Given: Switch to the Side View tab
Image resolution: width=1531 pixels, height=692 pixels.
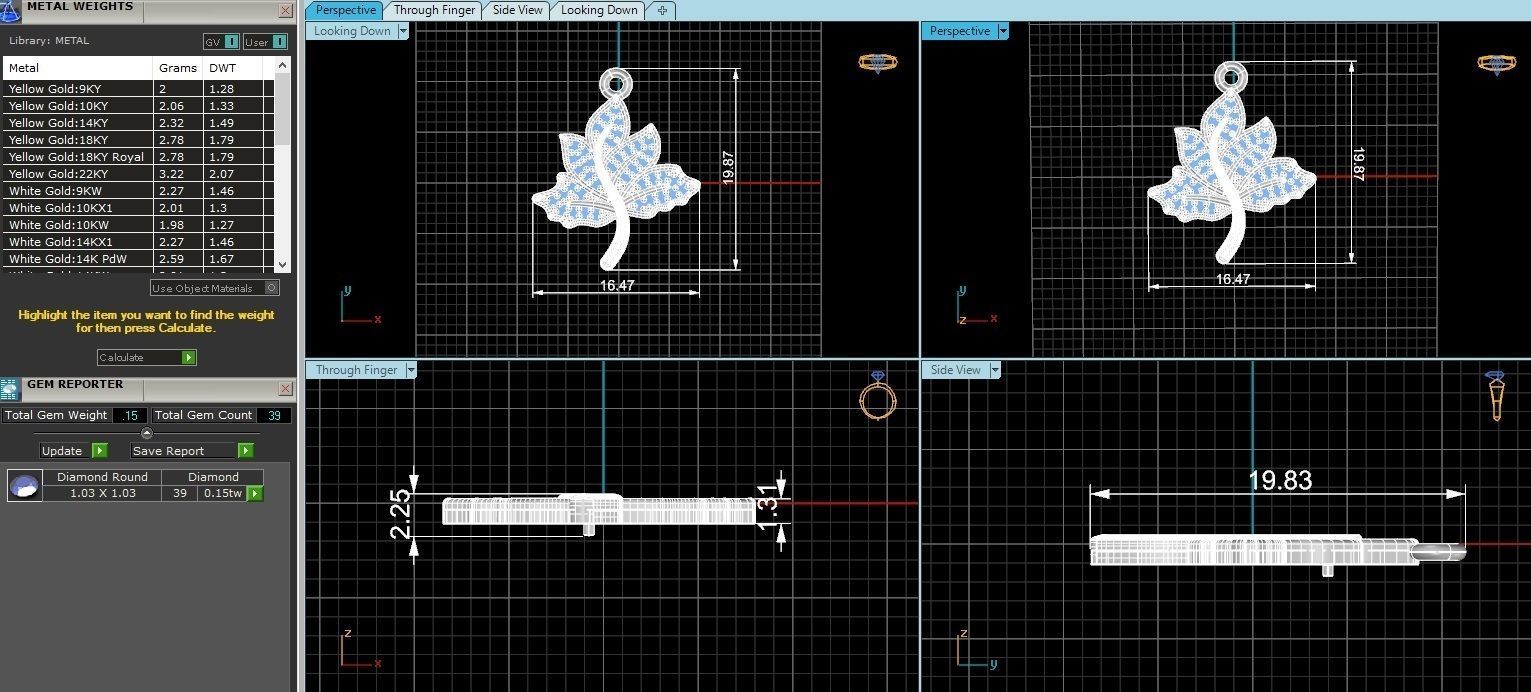Looking at the screenshot, I should pyautogui.click(x=518, y=10).
